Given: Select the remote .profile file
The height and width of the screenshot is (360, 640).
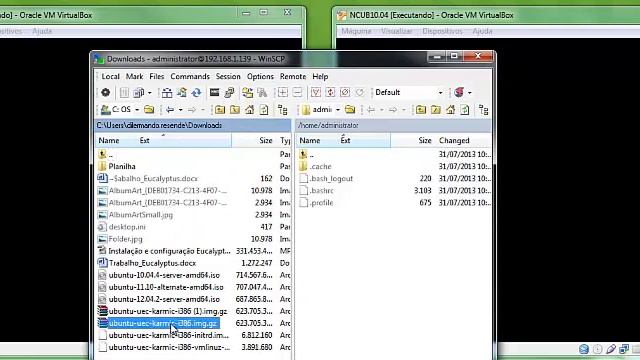Looking at the screenshot, I should point(321,203).
